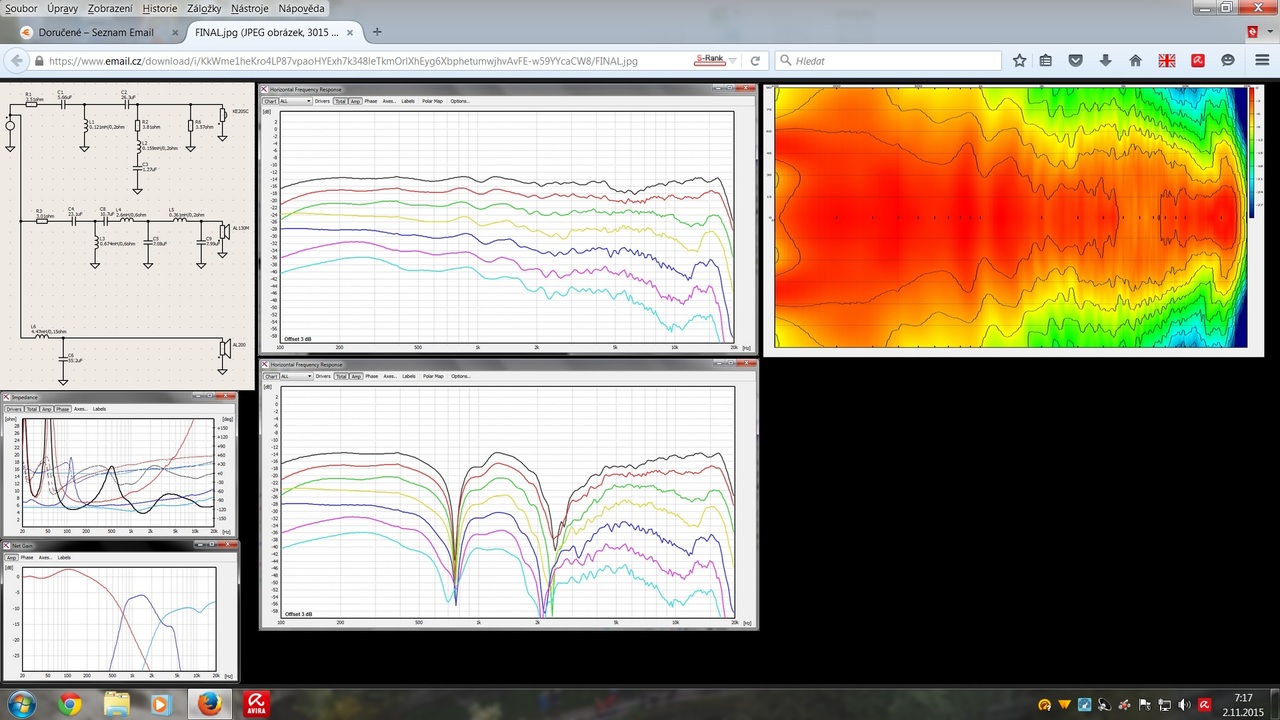
Task: Open the Avira taskbar application
Action: (257, 704)
